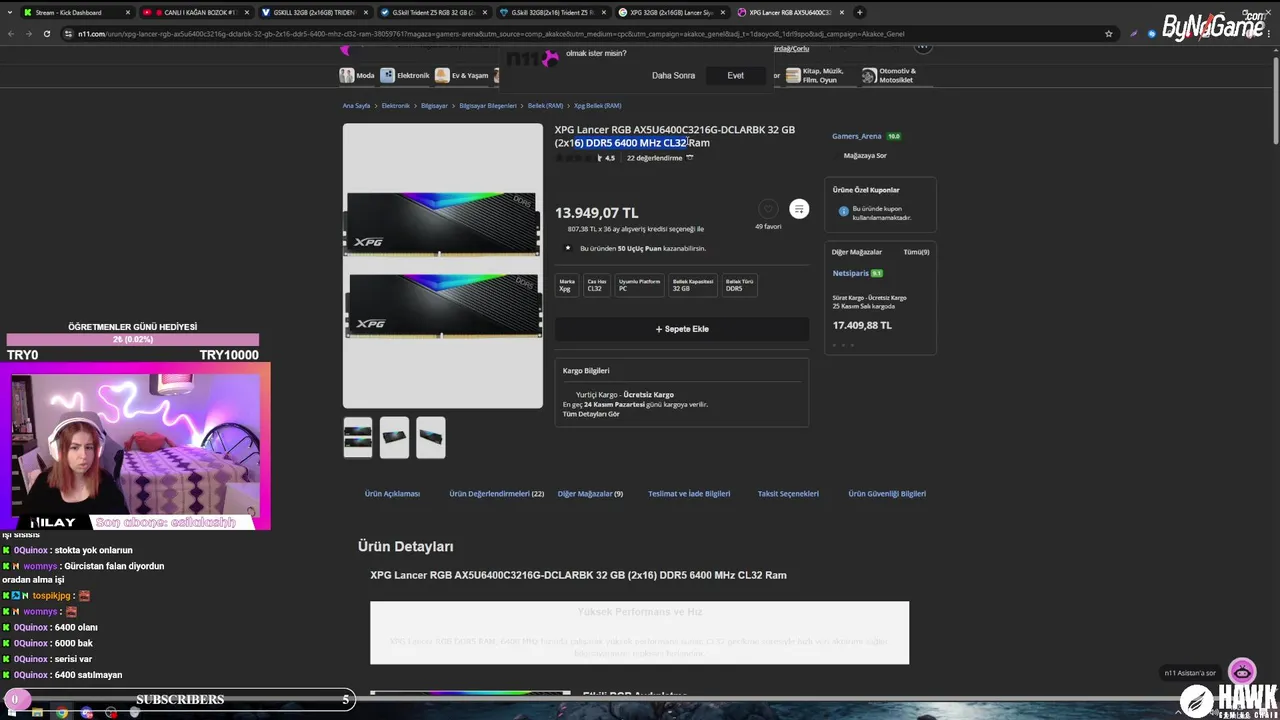The width and height of the screenshot is (1280, 720).
Task: Click the Evet button in the prompt
Action: (x=735, y=75)
